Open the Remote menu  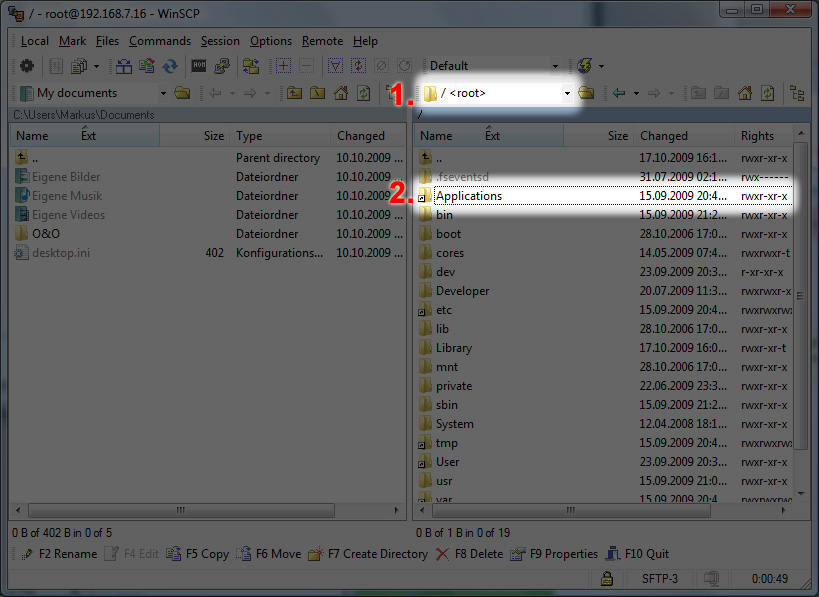[x=322, y=41]
